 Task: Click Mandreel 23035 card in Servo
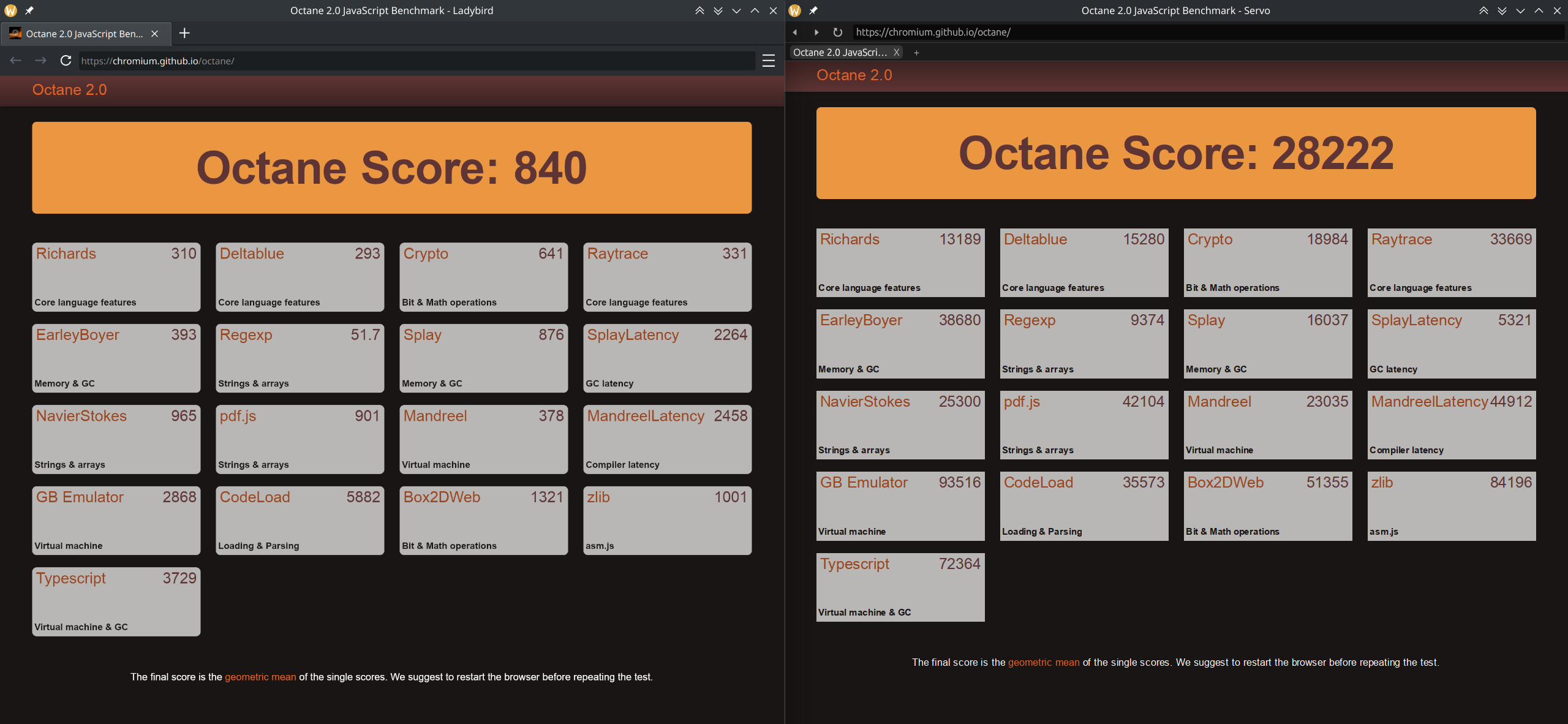pyautogui.click(x=1268, y=425)
